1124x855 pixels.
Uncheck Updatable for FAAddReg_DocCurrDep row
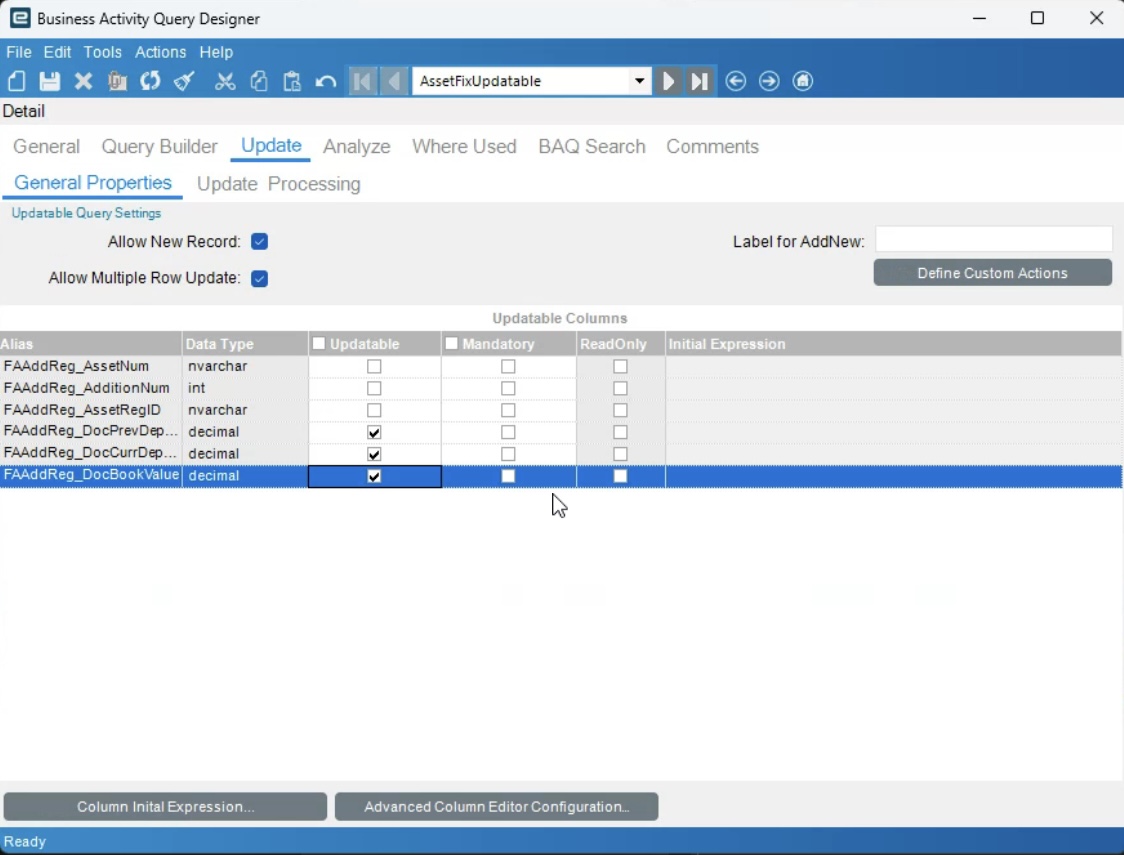click(374, 454)
